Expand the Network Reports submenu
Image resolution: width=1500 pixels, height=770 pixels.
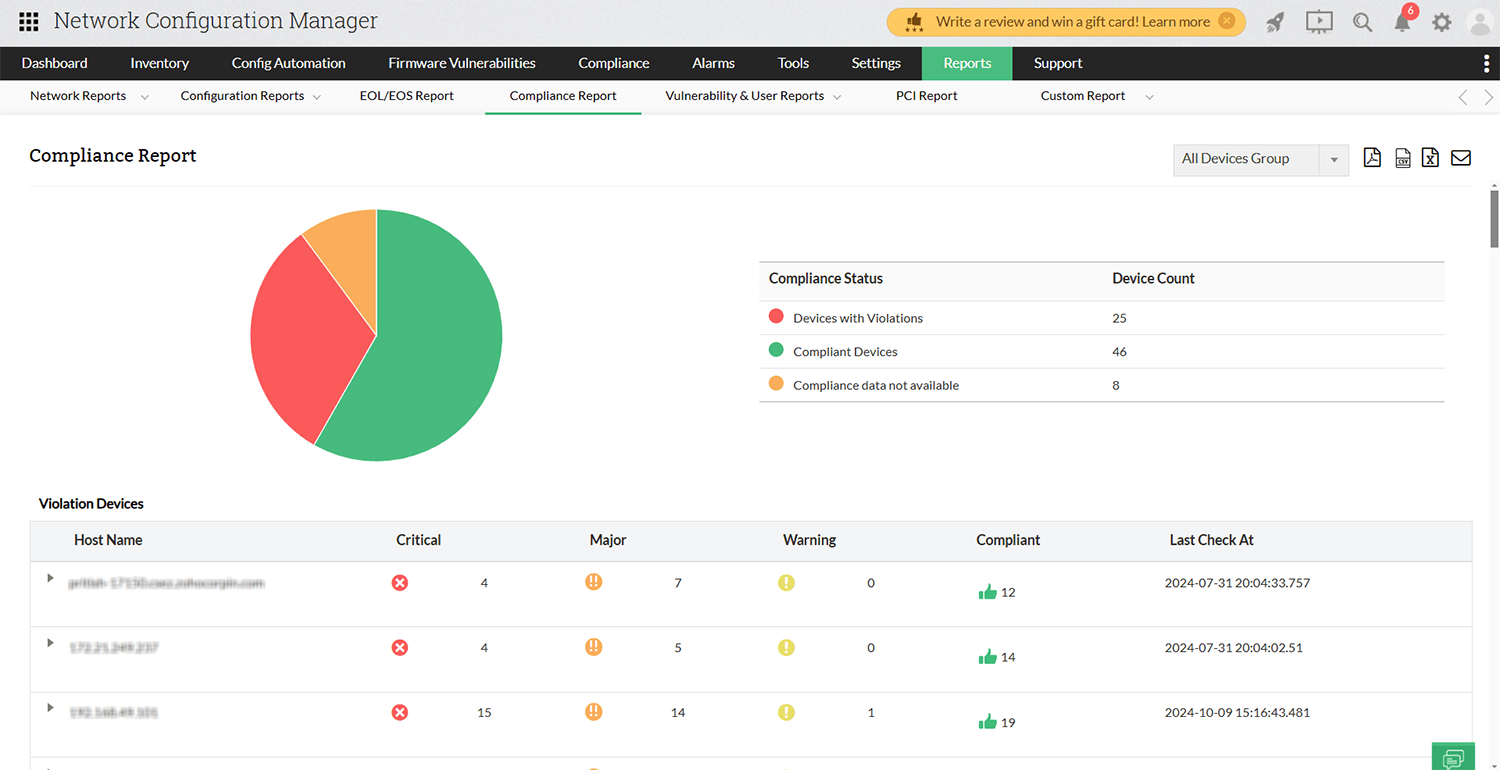click(x=144, y=96)
